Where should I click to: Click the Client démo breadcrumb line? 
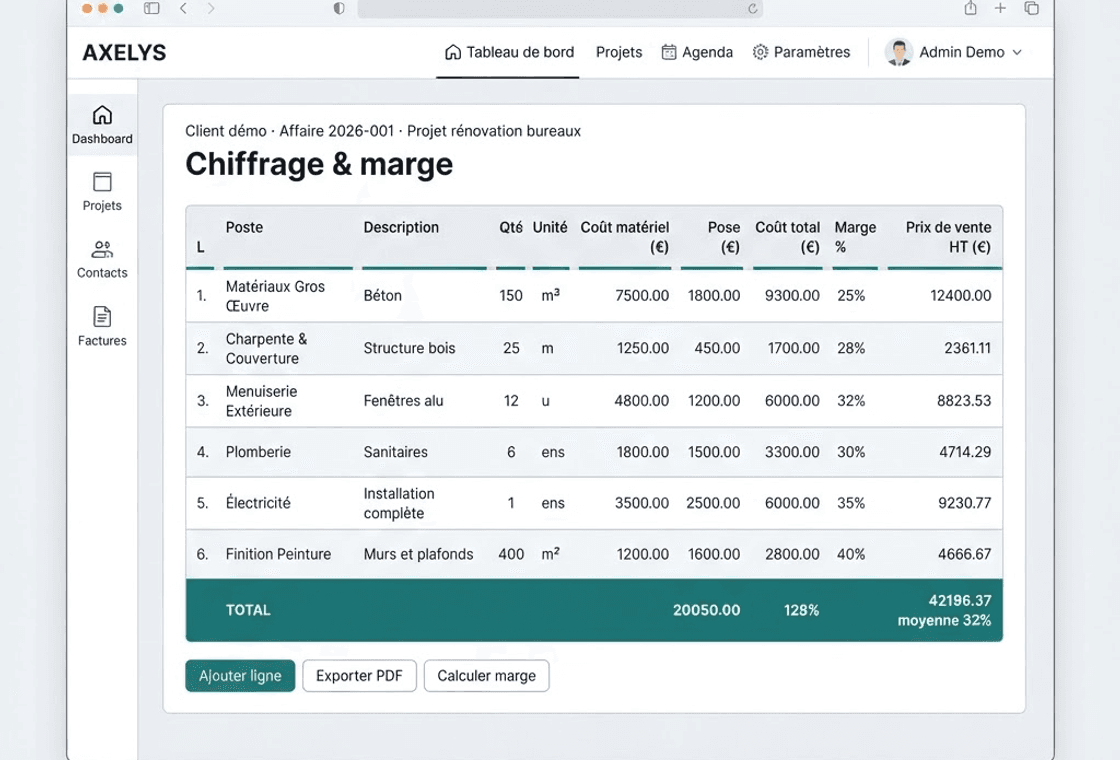pyautogui.click(x=383, y=131)
